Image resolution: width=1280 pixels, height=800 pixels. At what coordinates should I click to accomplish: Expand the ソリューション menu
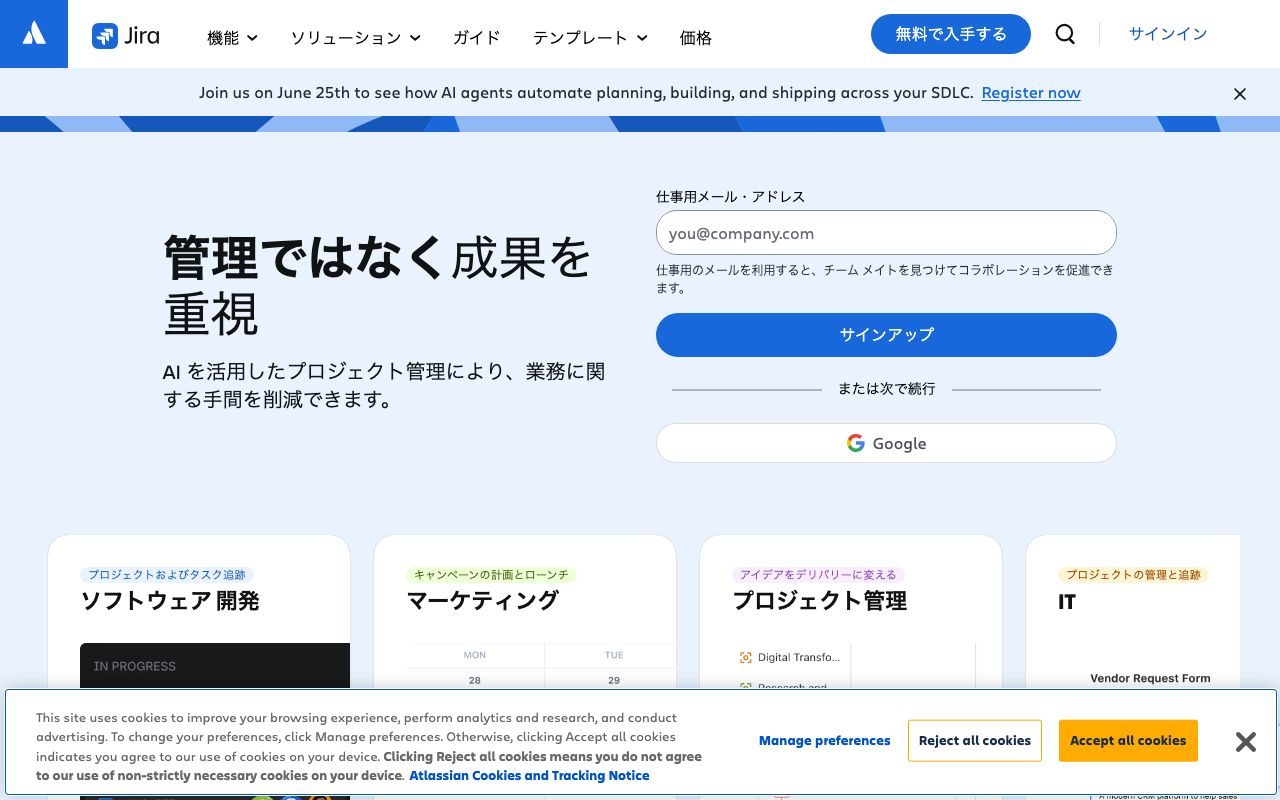355,38
